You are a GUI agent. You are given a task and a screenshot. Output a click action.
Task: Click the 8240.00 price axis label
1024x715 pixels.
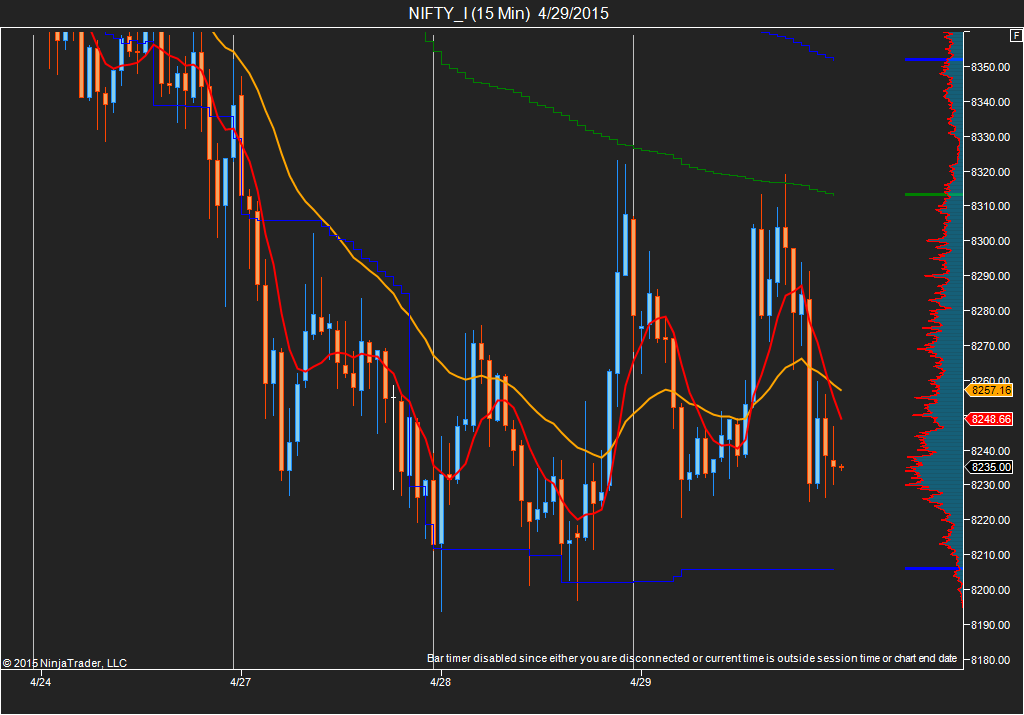pos(990,451)
